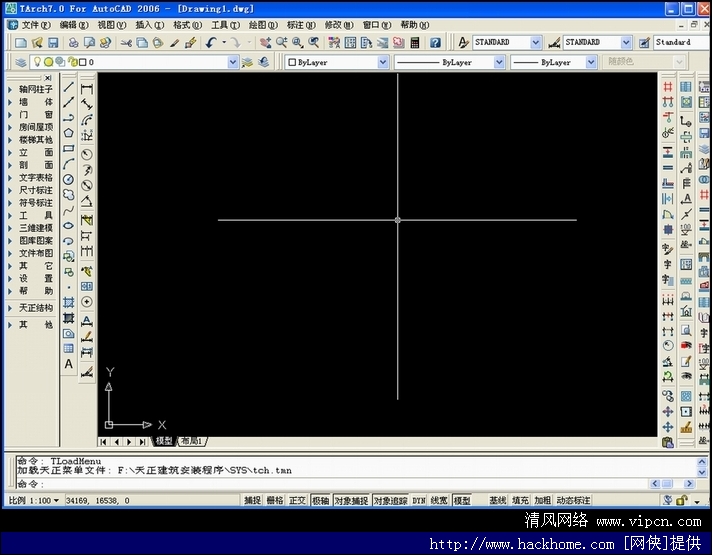
Task: Select the Multiline Text A tool
Action: point(69,364)
